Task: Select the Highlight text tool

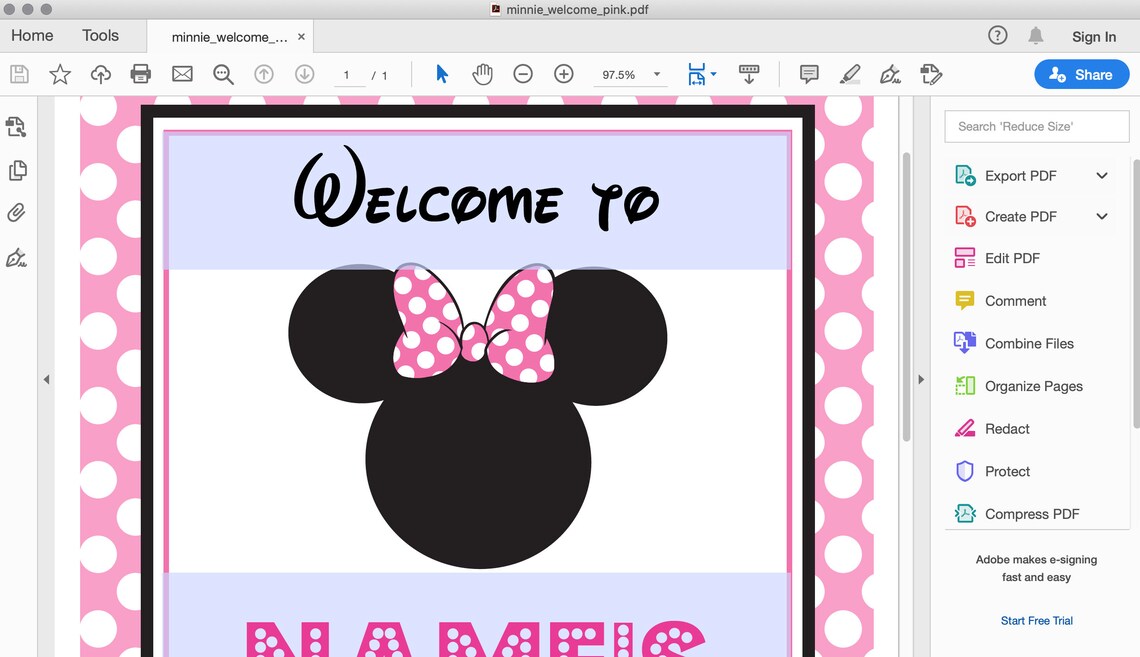Action: click(849, 74)
